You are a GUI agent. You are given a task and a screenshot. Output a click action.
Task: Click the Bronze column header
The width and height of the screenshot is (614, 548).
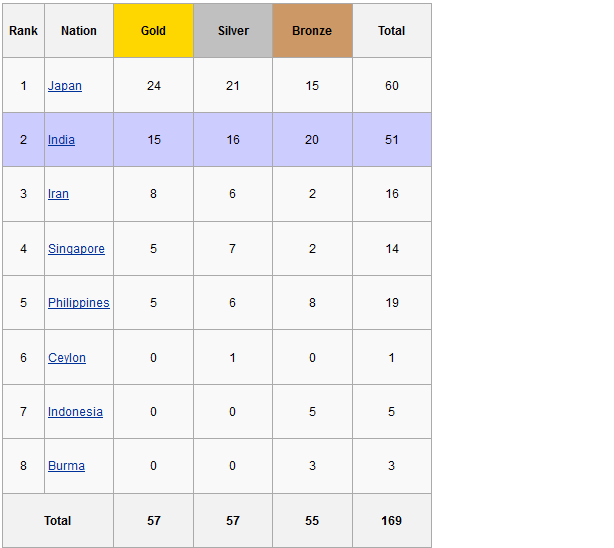click(x=312, y=31)
